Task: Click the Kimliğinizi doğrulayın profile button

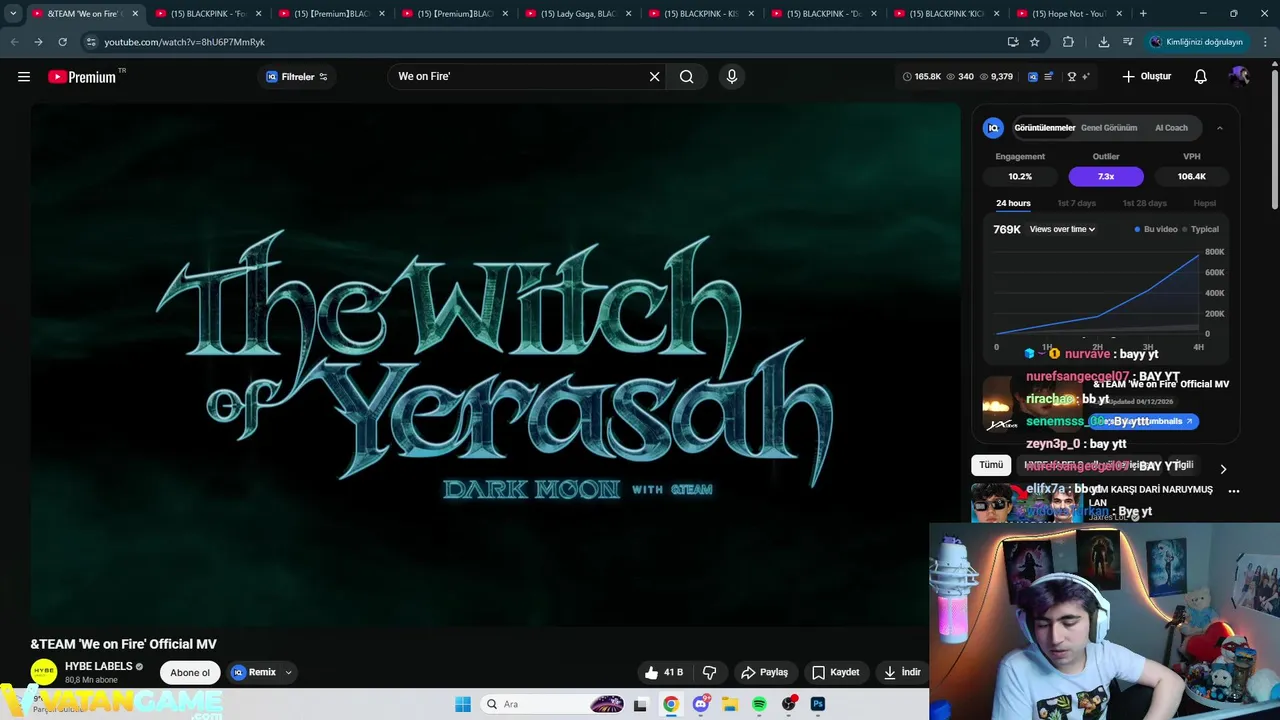Action: click(x=1197, y=42)
